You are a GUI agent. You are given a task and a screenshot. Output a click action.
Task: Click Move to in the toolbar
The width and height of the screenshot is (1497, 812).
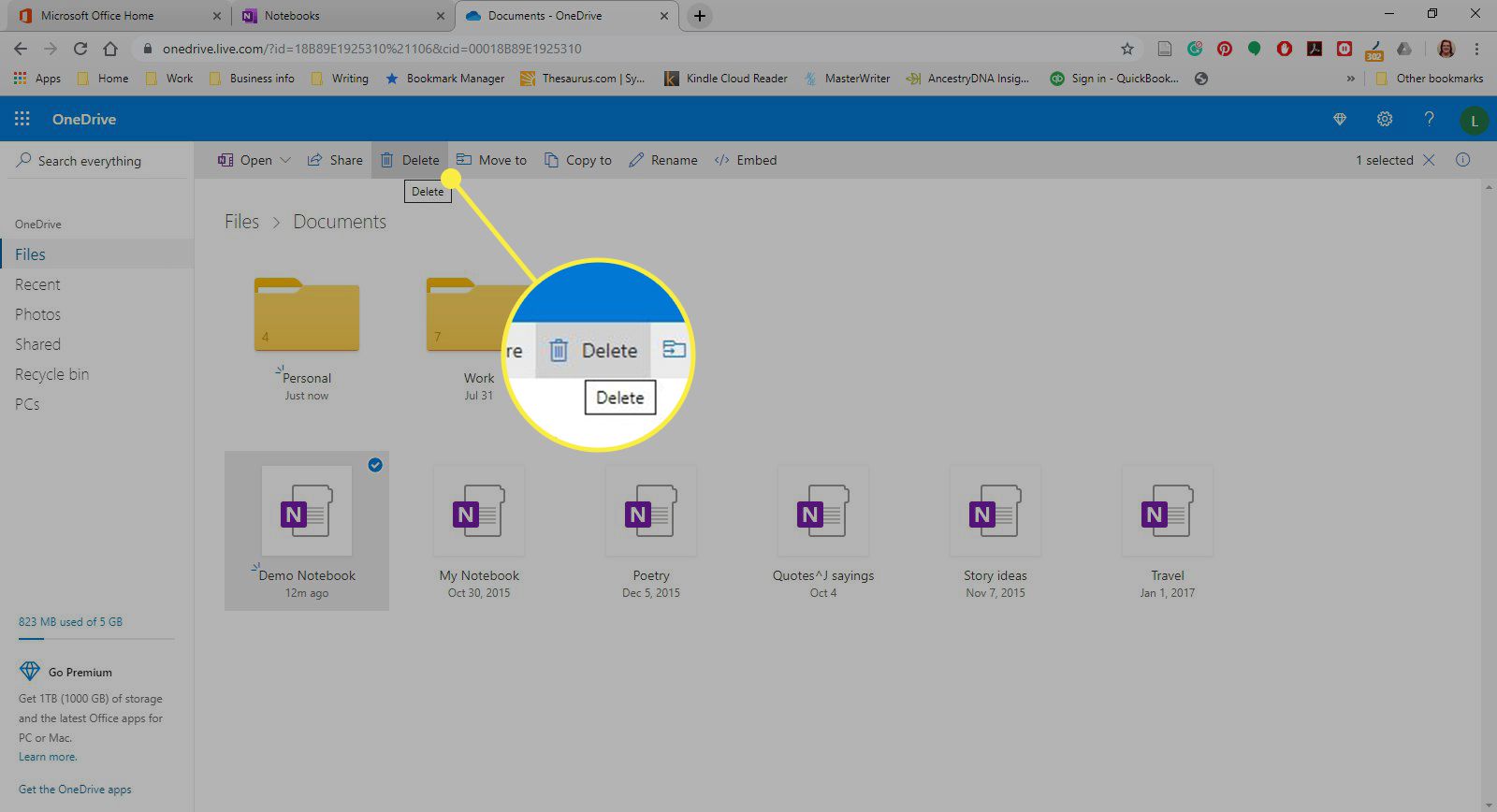[x=491, y=160]
